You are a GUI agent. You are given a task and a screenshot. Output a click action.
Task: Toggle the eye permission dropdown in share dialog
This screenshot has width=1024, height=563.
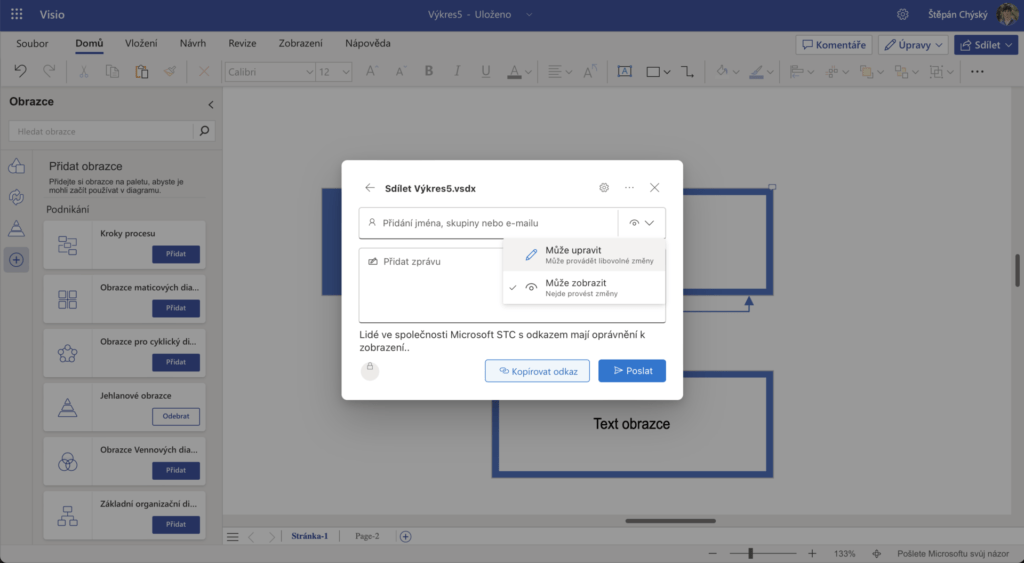tap(641, 223)
